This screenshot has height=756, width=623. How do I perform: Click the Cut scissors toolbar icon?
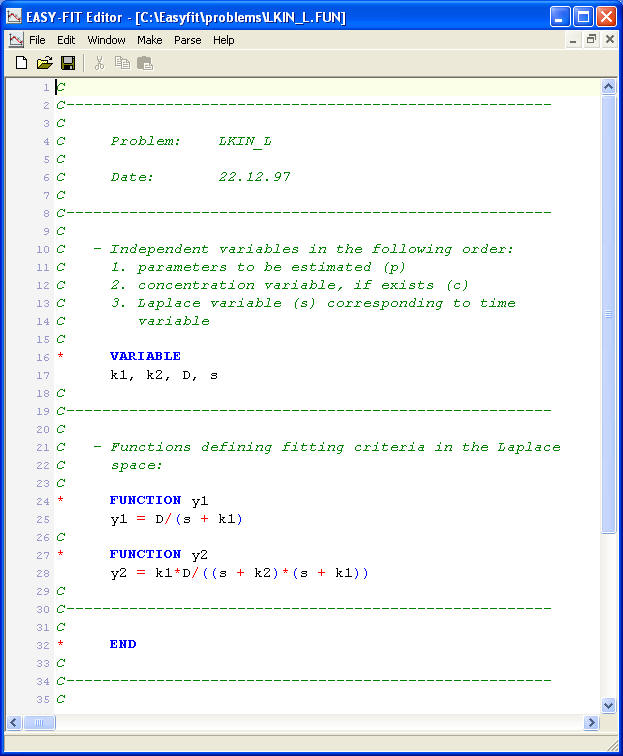click(x=99, y=63)
